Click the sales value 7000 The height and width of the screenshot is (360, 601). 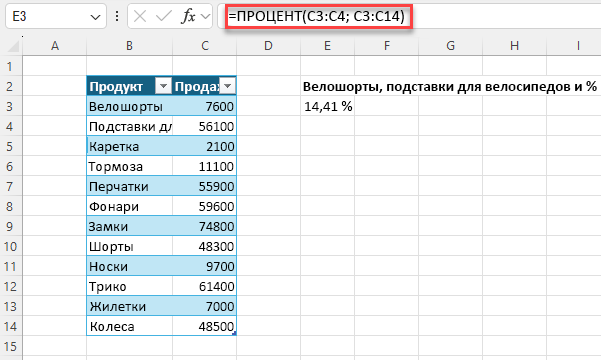pos(205,306)
